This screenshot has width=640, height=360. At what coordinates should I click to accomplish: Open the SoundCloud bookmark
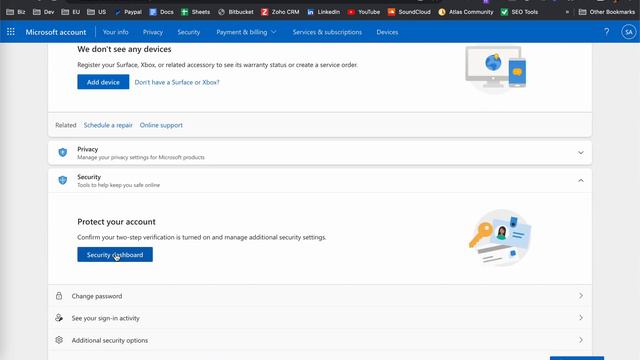click(409, 12)
